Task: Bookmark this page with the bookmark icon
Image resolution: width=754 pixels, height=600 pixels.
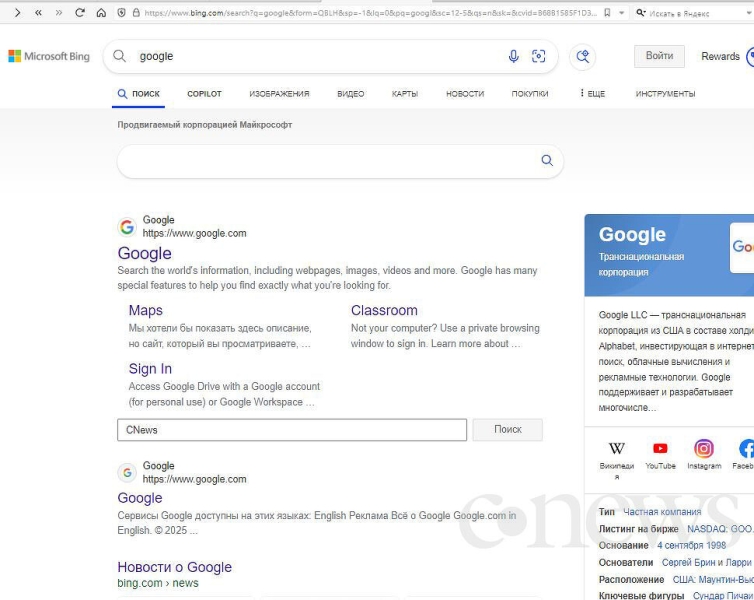Action: point(607,13)
